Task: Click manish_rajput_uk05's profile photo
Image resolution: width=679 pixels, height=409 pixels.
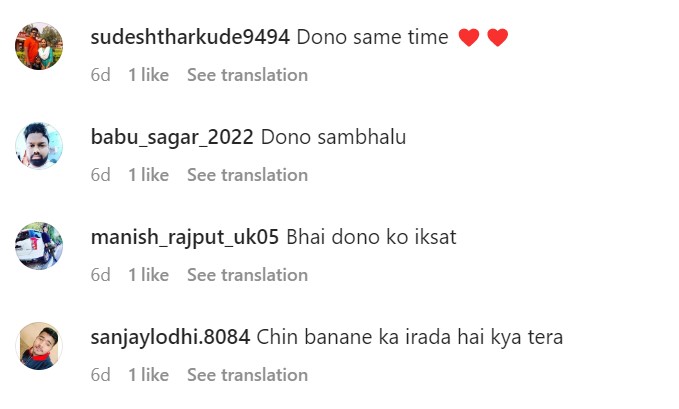Action: (40, 246)
